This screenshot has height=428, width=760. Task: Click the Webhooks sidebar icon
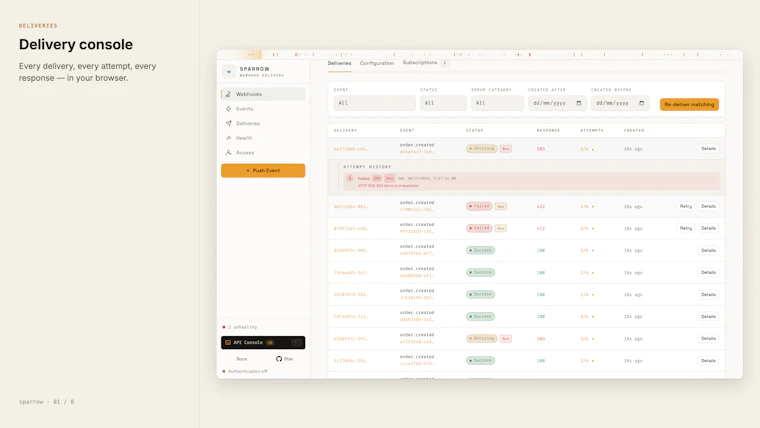tap(228, 94)
